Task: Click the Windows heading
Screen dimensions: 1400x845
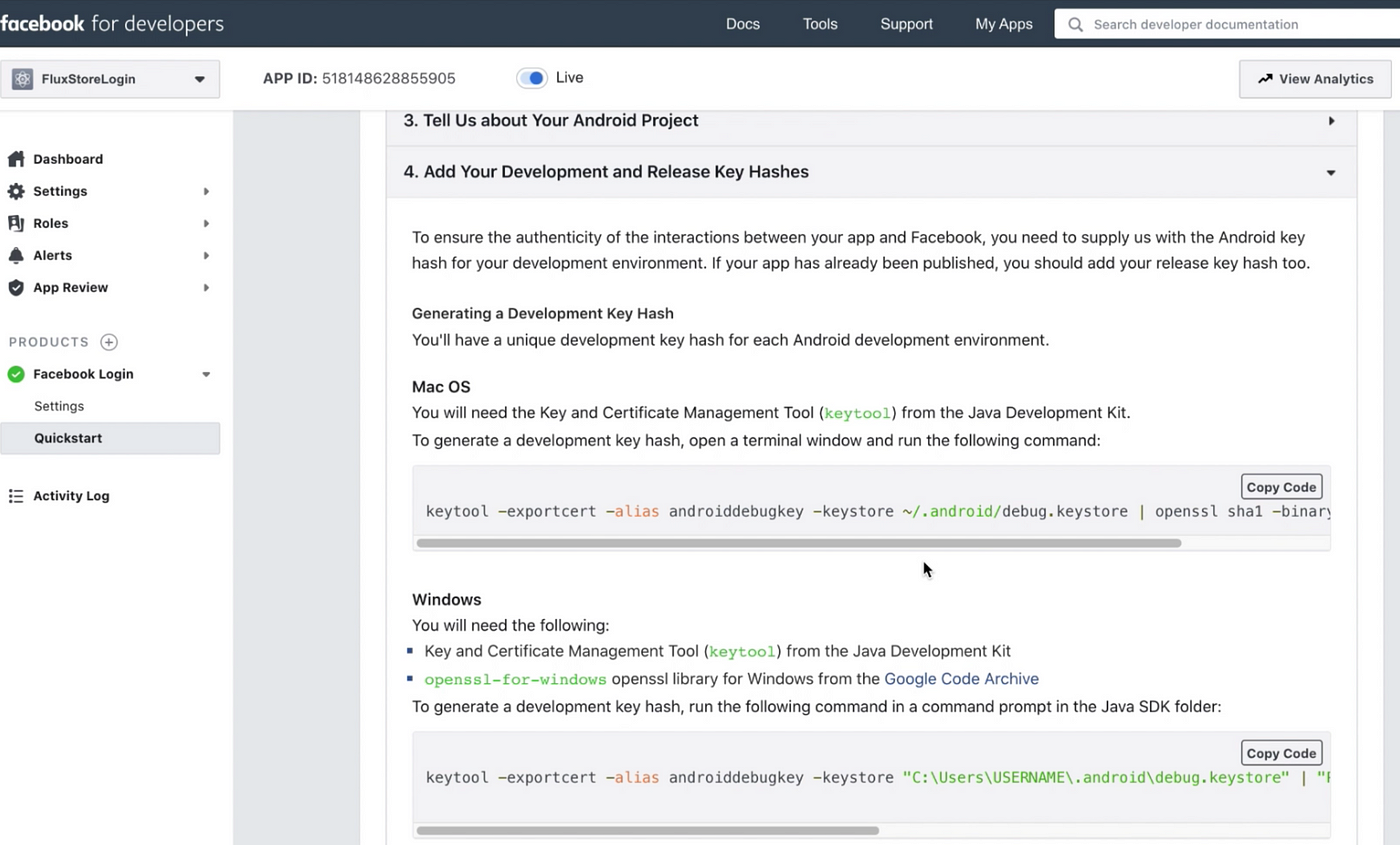Action: pos(447,600)
